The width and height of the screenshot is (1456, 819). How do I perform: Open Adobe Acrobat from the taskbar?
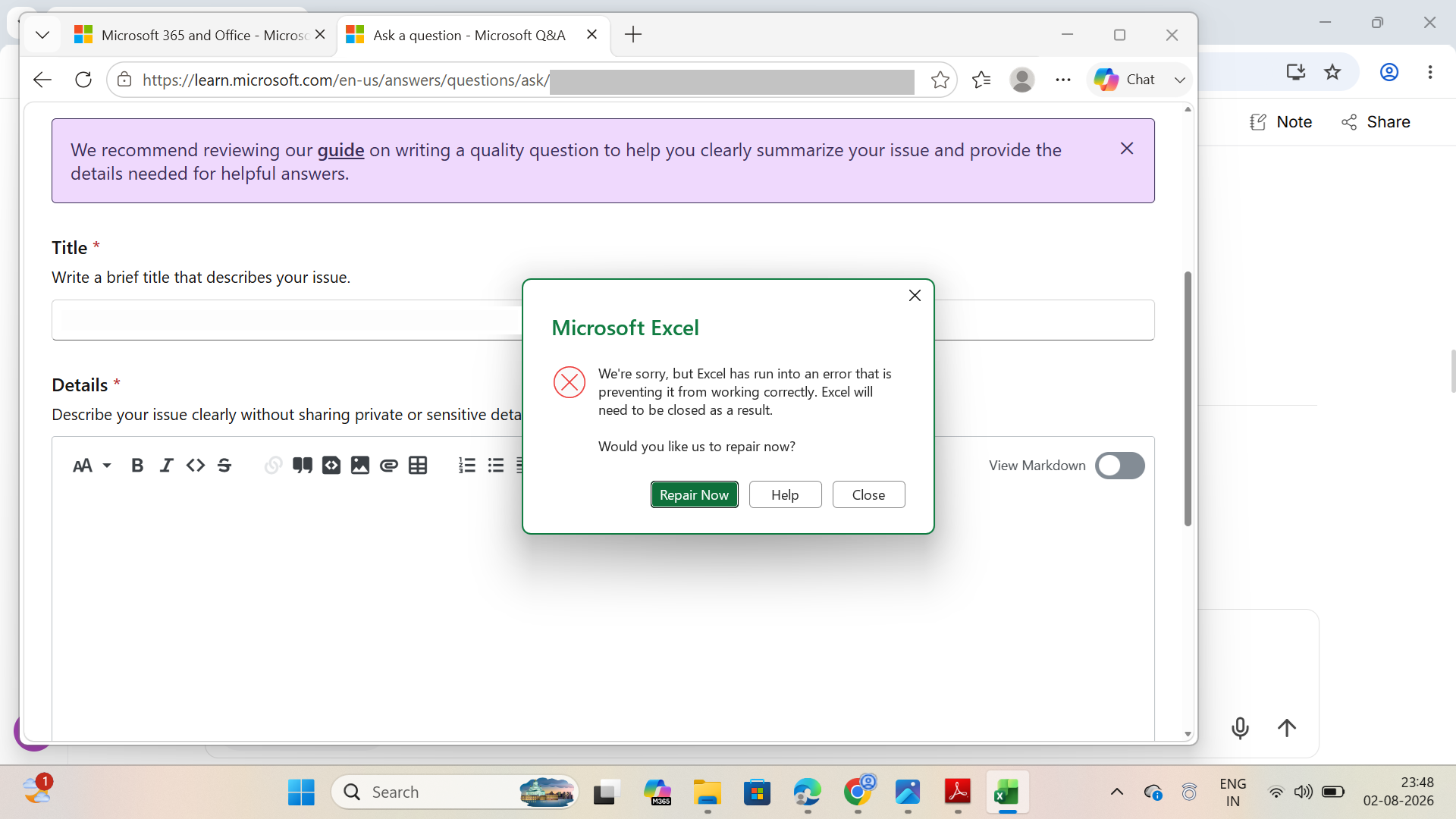[958, 792]
